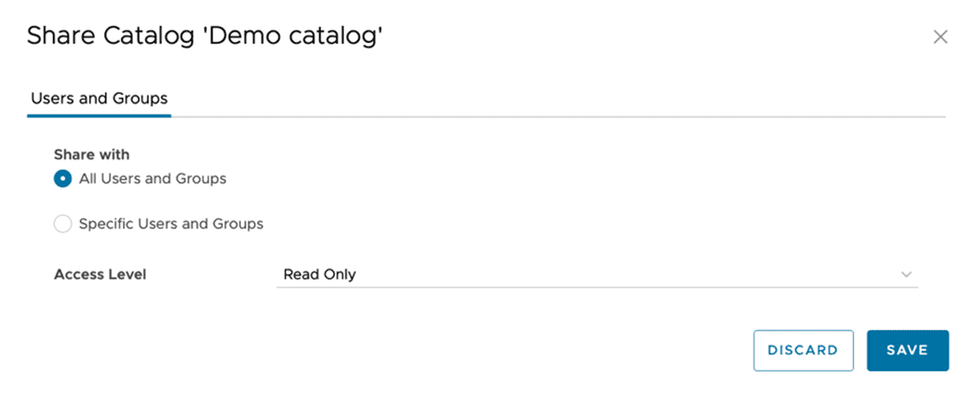This screenshot has width=971, height=395.
Task: Click the X icon in the dialog header
Action: tap(940, 37)
